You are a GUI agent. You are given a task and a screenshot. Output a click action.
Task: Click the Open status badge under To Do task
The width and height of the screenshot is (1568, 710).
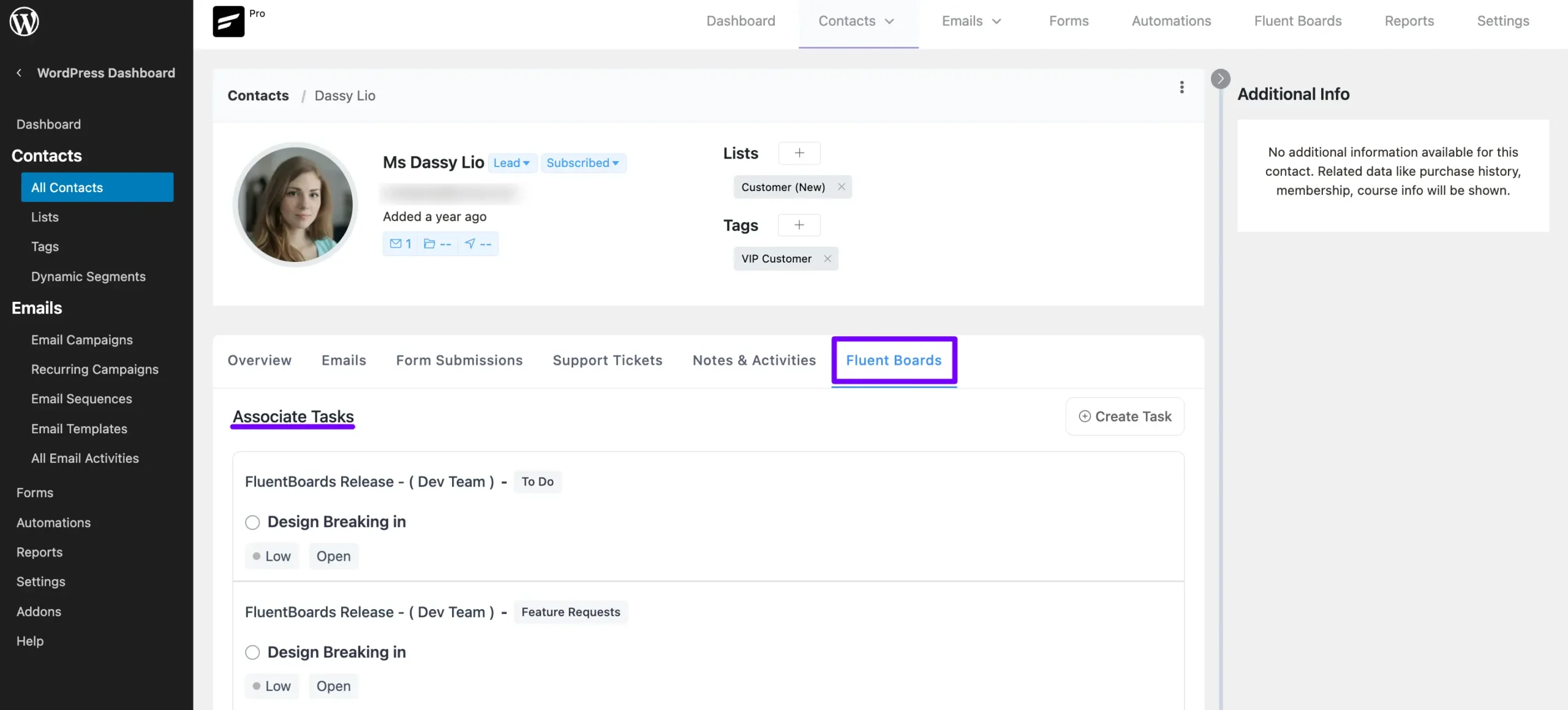pyautogui.click(x=333, y=556)
